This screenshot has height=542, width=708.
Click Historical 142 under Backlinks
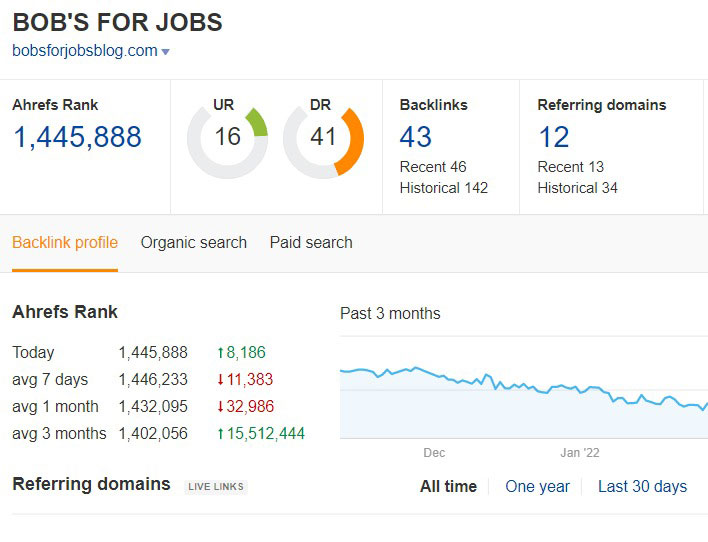coord(443,187)
